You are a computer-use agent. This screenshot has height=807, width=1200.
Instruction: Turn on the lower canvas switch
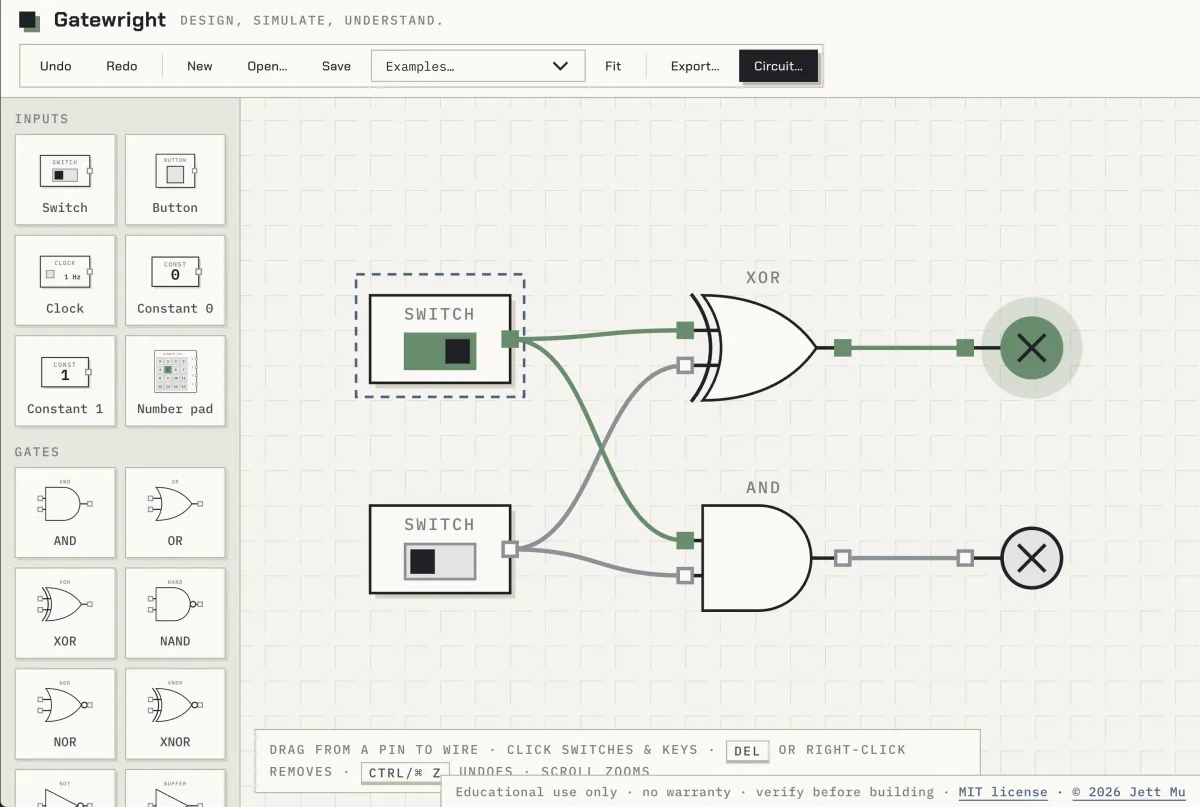pos(440,561)
